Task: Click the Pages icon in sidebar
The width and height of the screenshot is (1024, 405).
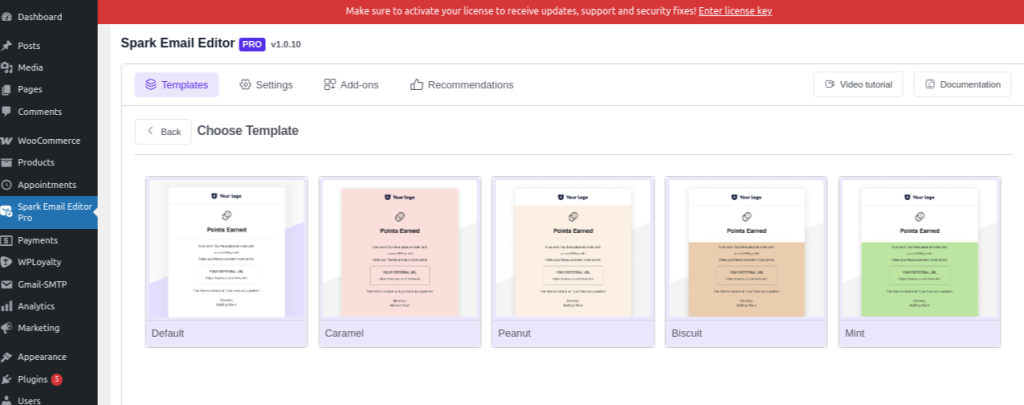Action: tap(7, 89)
